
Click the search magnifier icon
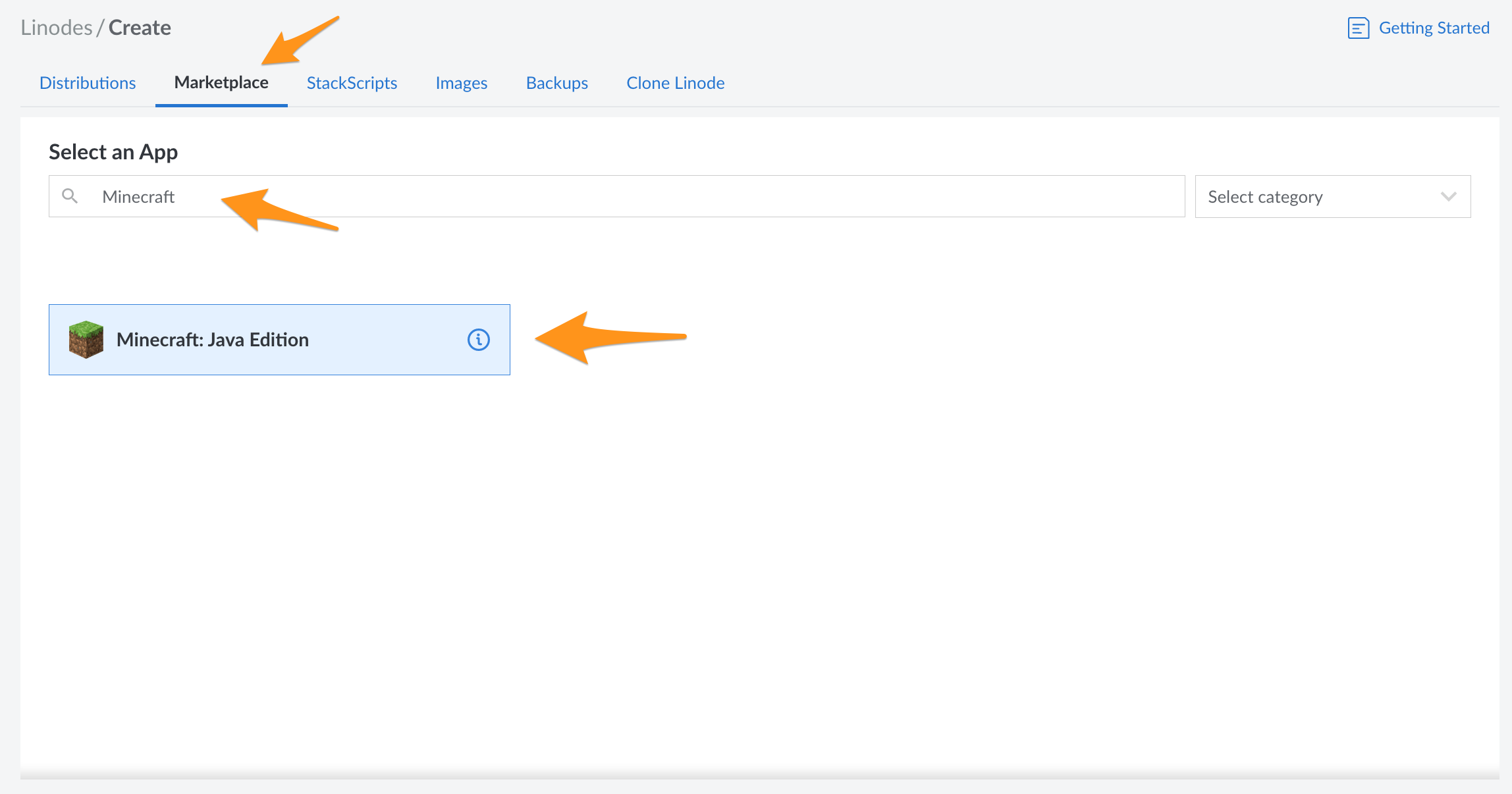70,196
